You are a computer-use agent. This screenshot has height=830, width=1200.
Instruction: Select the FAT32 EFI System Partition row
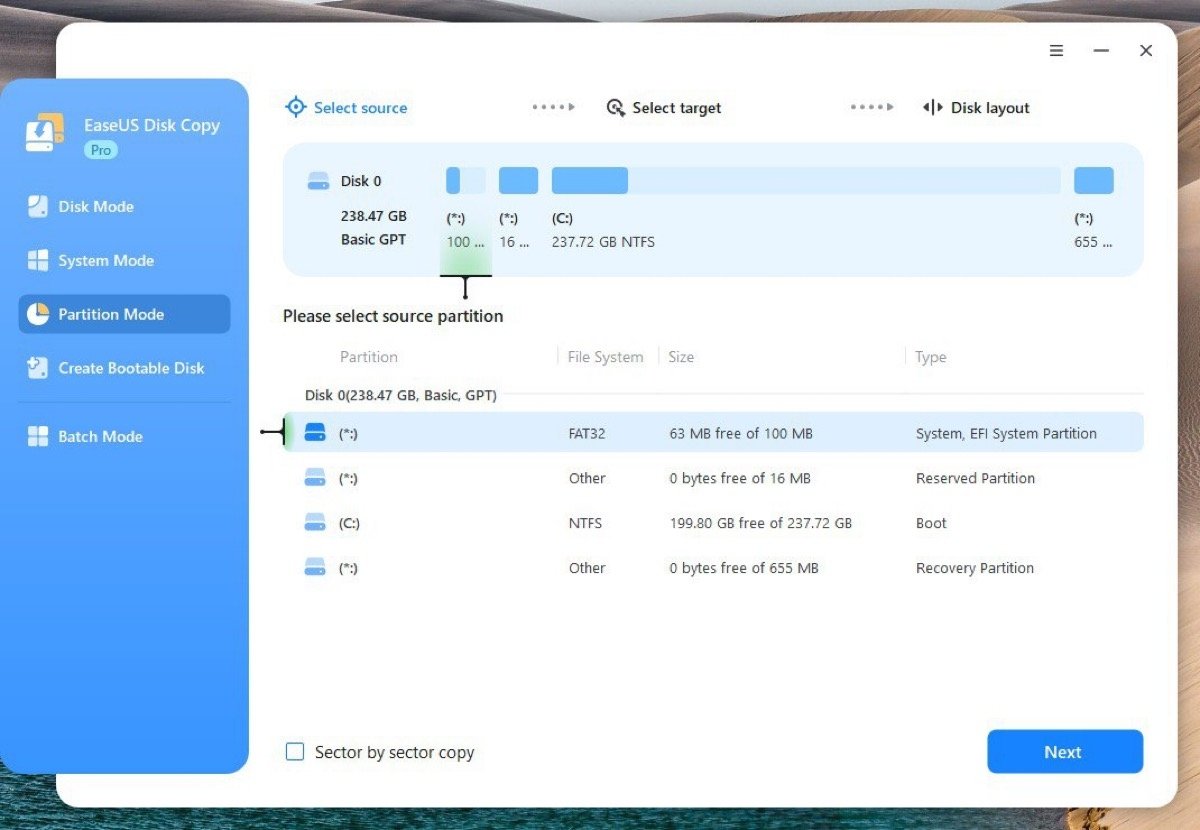click(x=713, y=433)
